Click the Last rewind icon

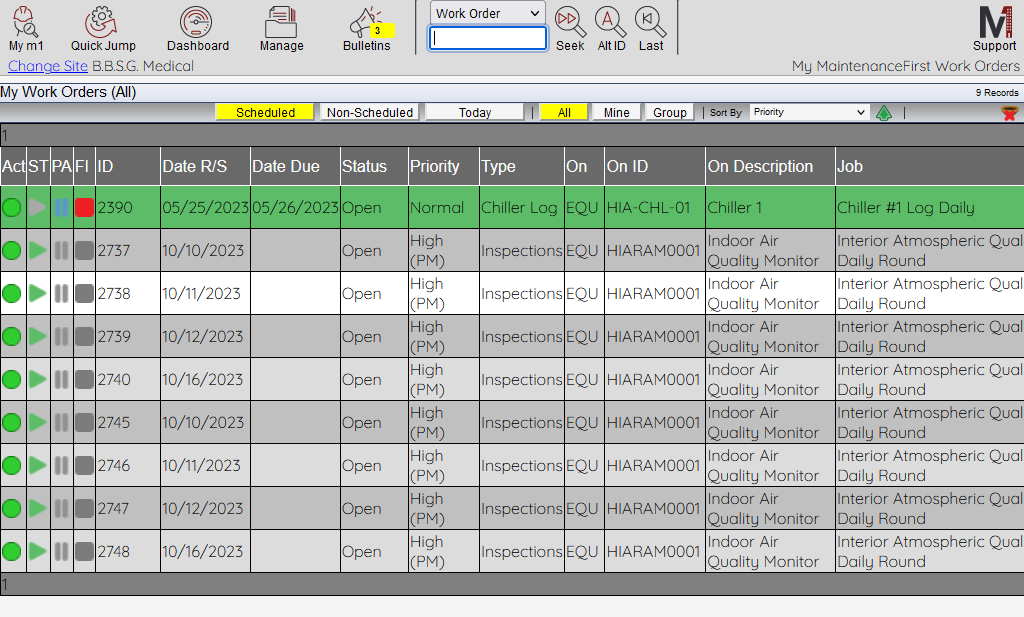[x=651, y=21]
